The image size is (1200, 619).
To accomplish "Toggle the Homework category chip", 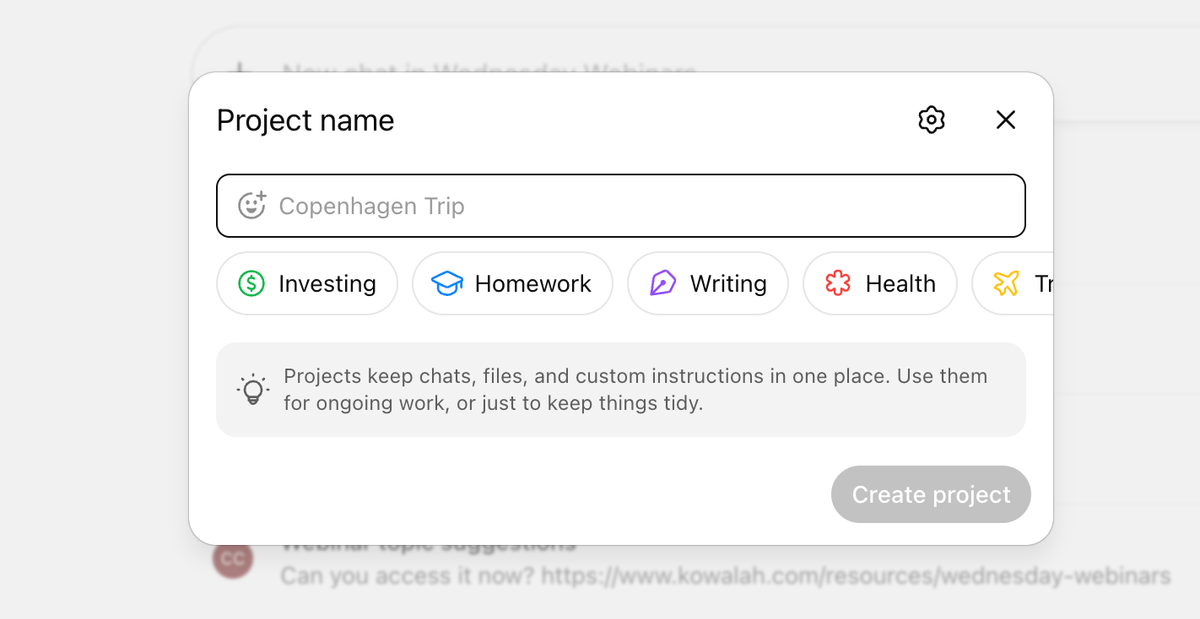I will click(512, 283).
